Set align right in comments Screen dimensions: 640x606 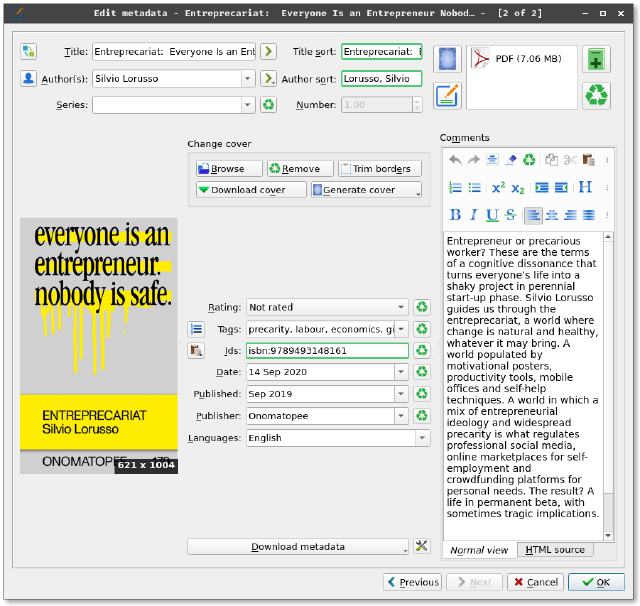click(x=570, y=215)
